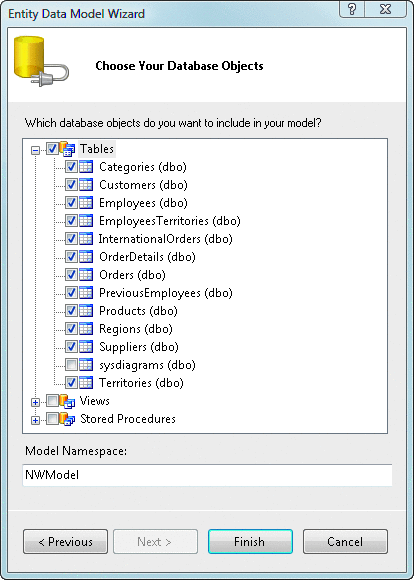Click the Views folder icon
The height and width of the screenshot is (580, 414).
[67, 401]
